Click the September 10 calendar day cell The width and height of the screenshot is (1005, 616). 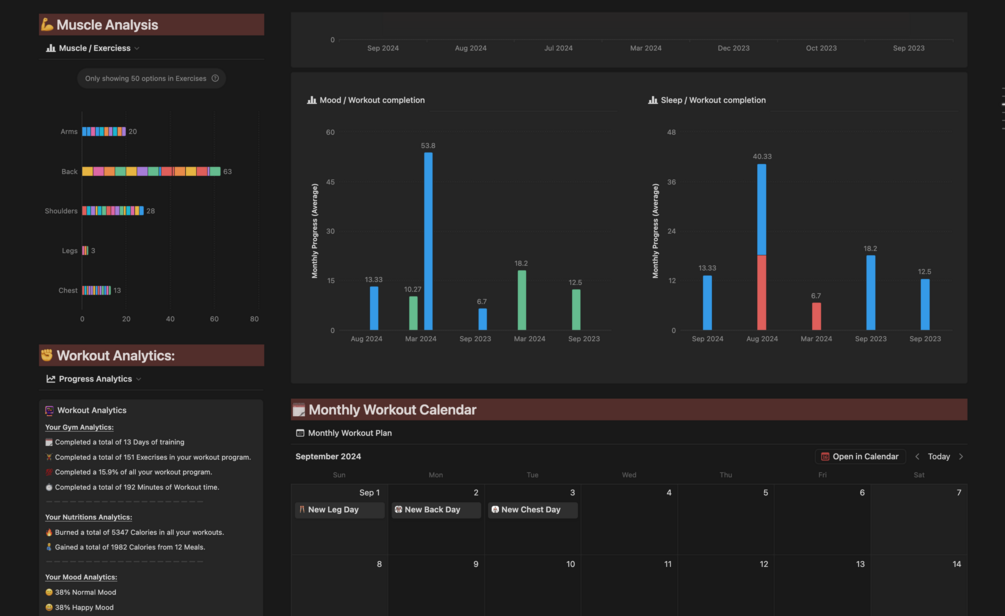tap(533, 585)
